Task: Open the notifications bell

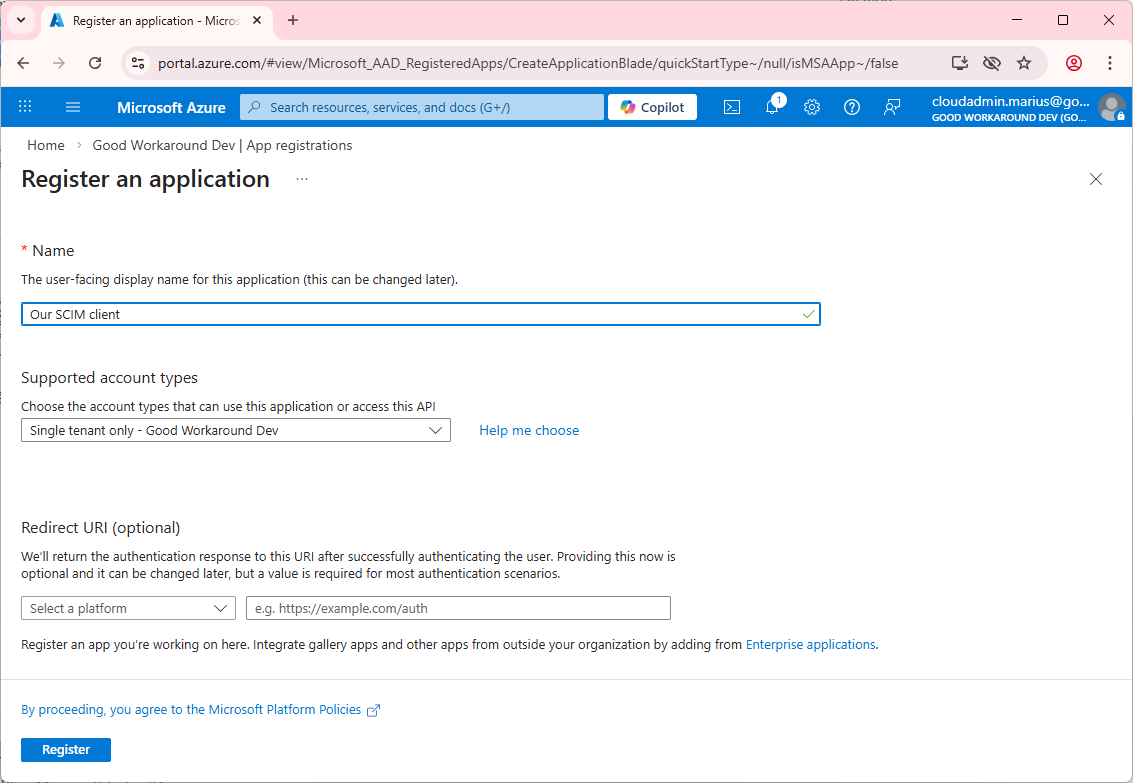Action: pos(772,107)
